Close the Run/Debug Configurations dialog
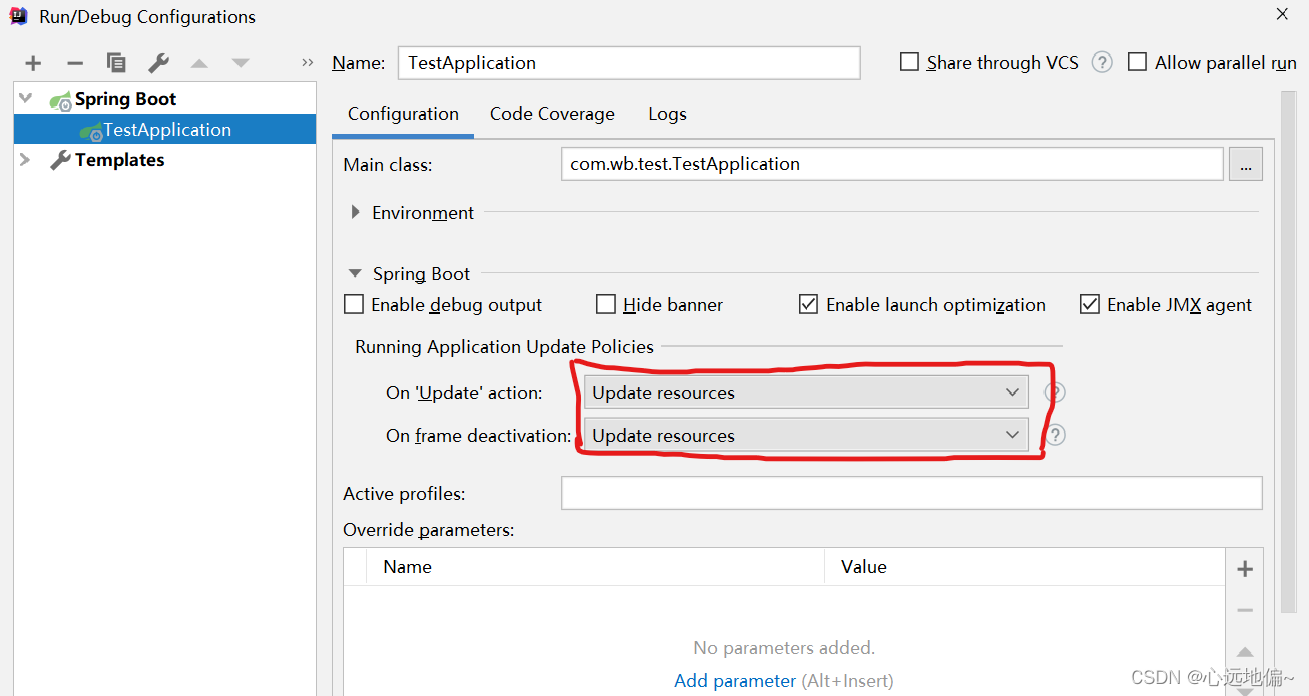 pyautogui.click(x=1282, y=14)
